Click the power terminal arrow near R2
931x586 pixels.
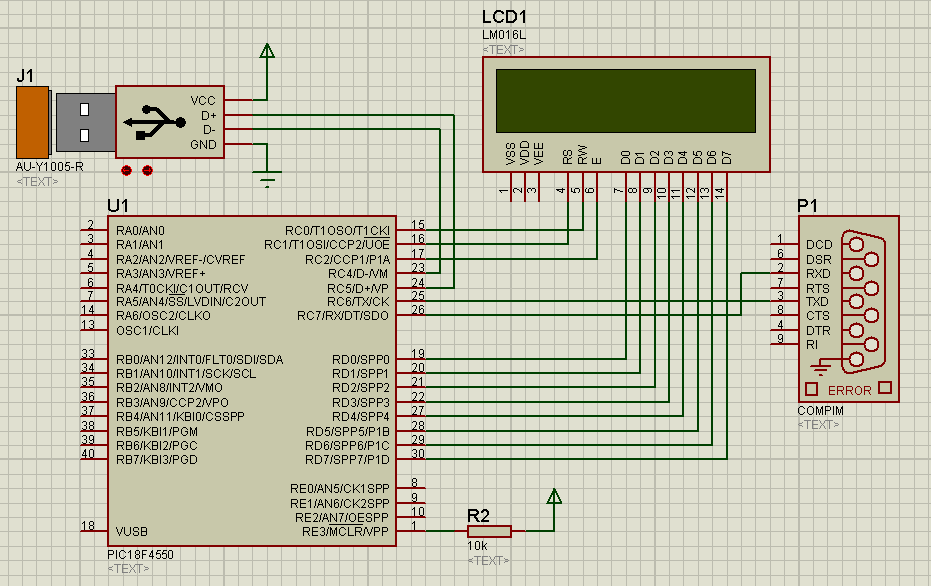556,494
